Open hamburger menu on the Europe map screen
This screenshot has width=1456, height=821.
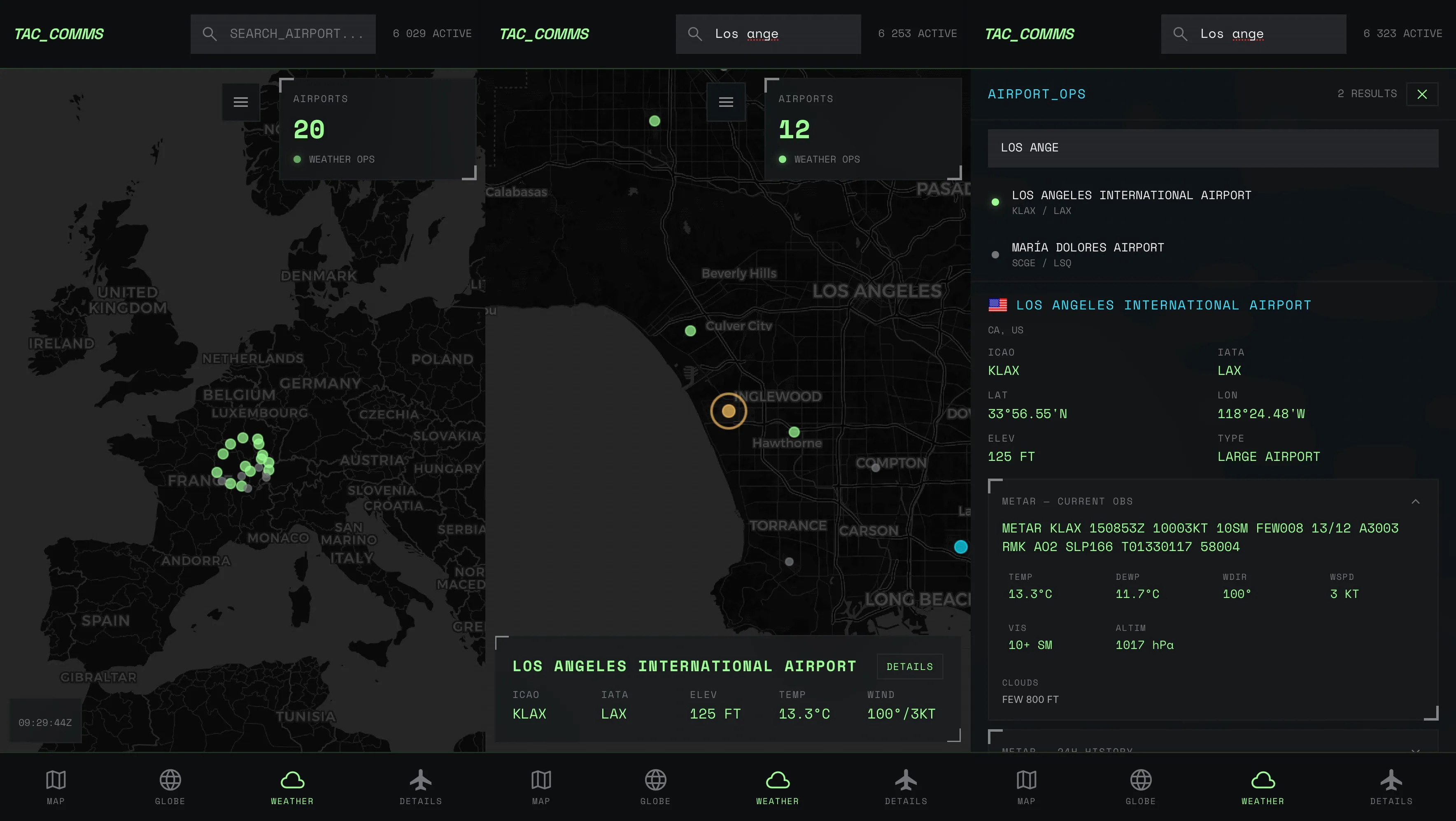click(x=241, y=102)
